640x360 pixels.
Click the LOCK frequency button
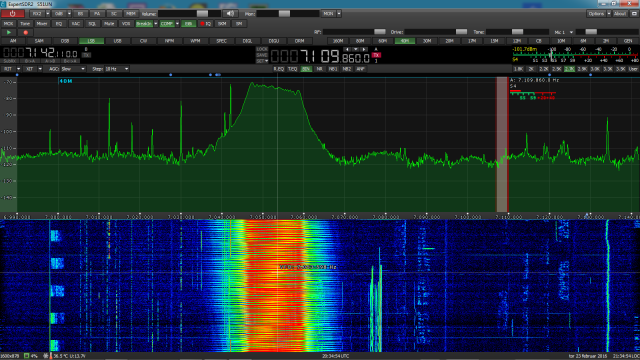(262, 49)
